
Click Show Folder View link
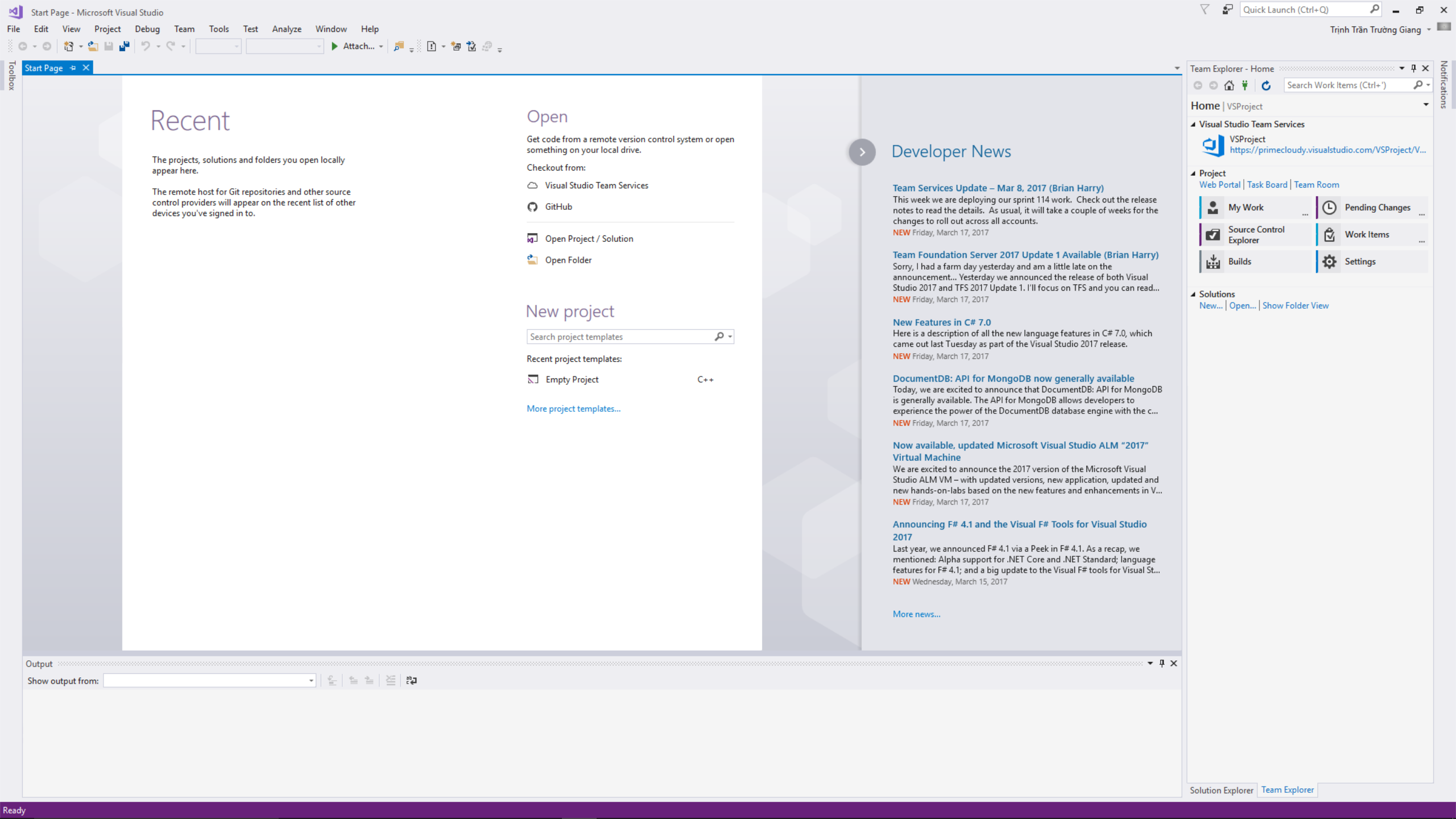point(1296,306)
